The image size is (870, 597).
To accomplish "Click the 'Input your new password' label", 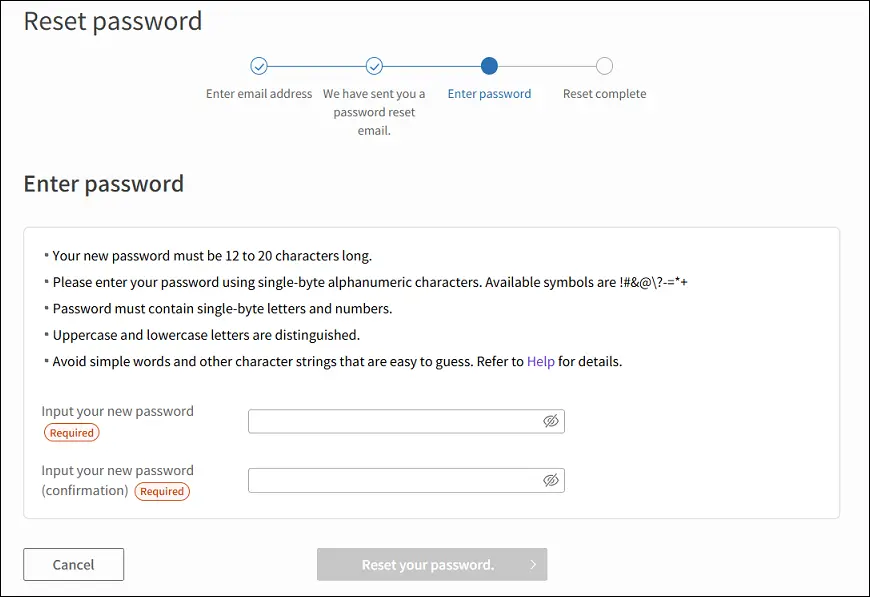I will pyautogui.click(x=117, y=411).
